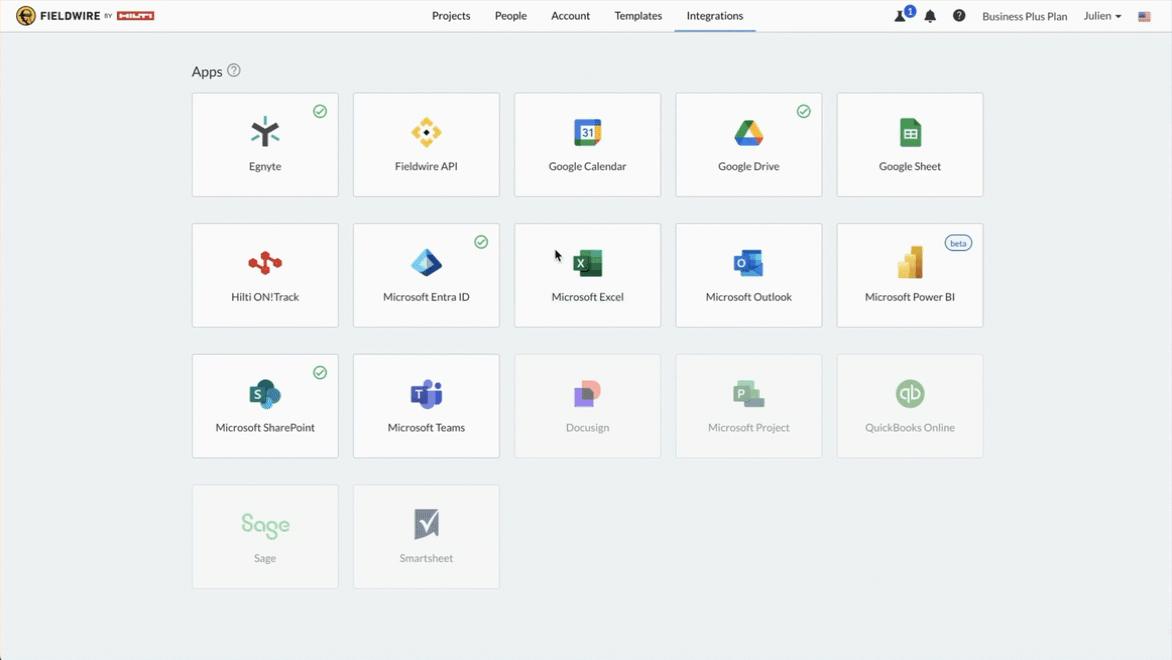Expand the Julien user menu
1172x660 pixels.
(x=1102, y=16)
